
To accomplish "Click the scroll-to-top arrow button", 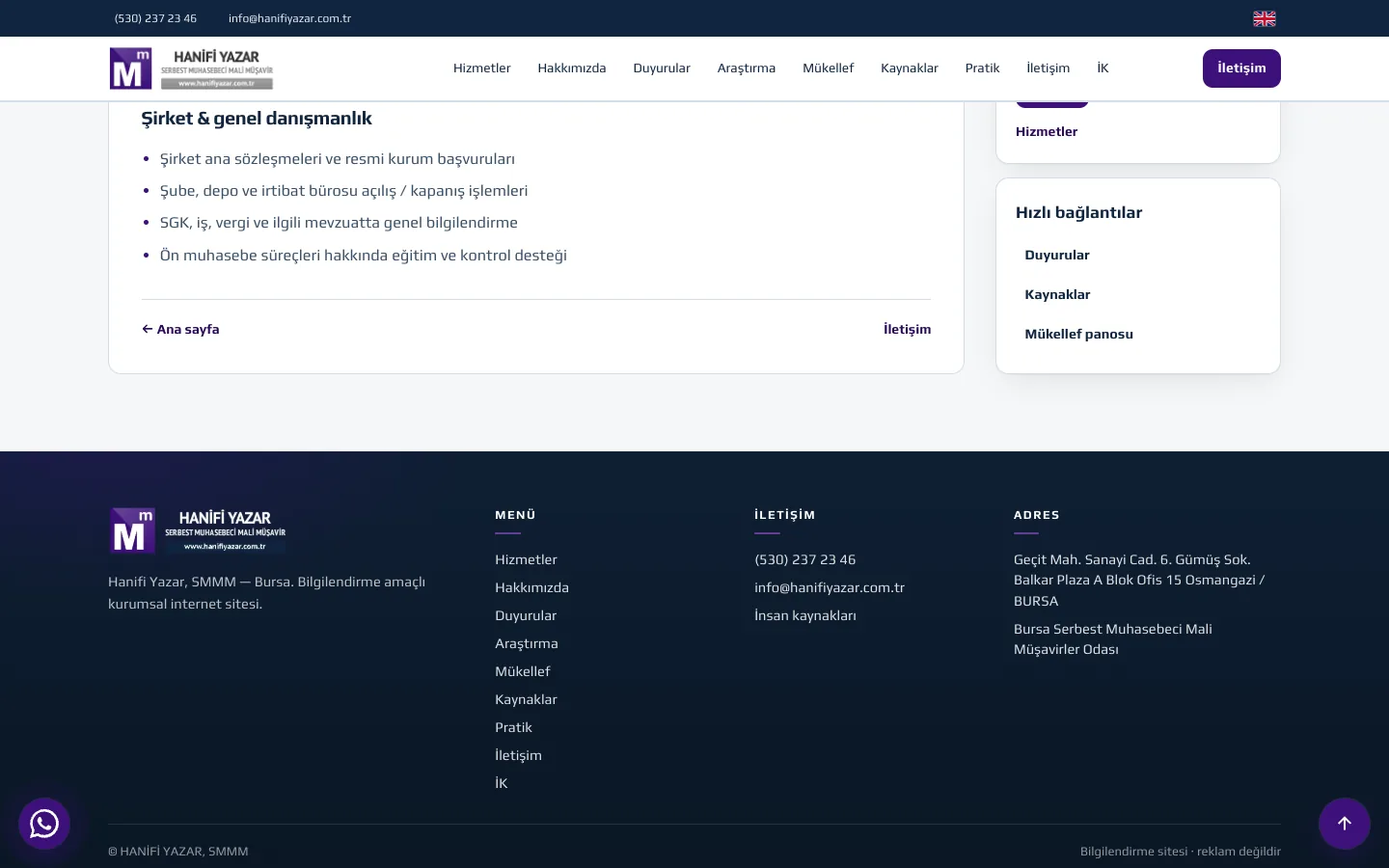I will (x=1345, y=824).
